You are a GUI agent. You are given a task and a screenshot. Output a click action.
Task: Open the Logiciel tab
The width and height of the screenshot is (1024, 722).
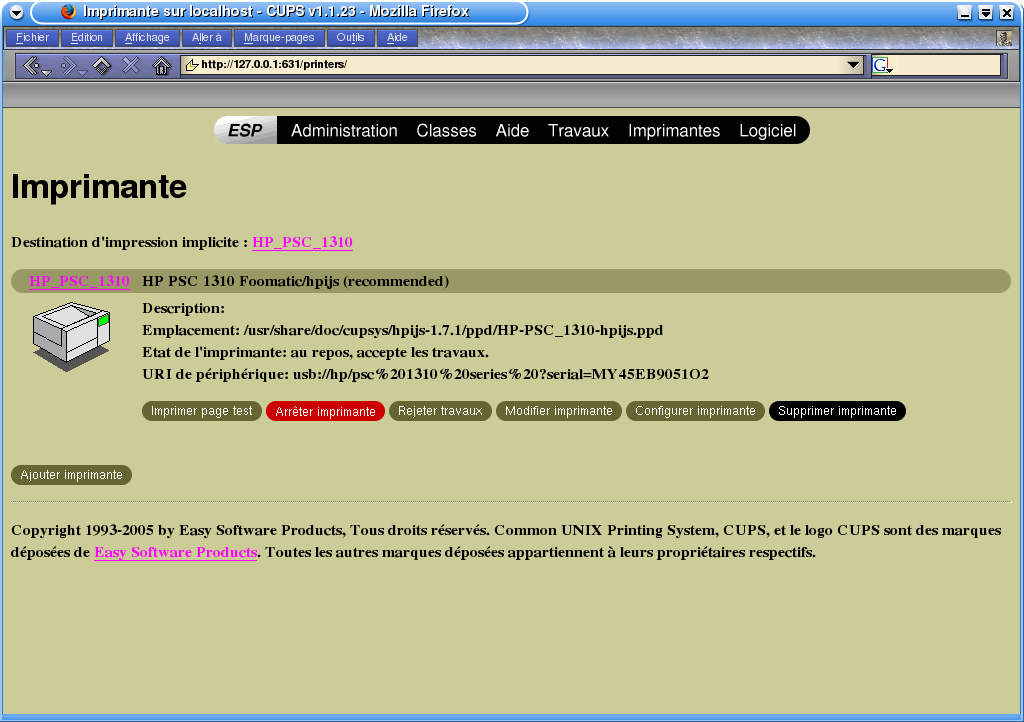click(767, 131)
